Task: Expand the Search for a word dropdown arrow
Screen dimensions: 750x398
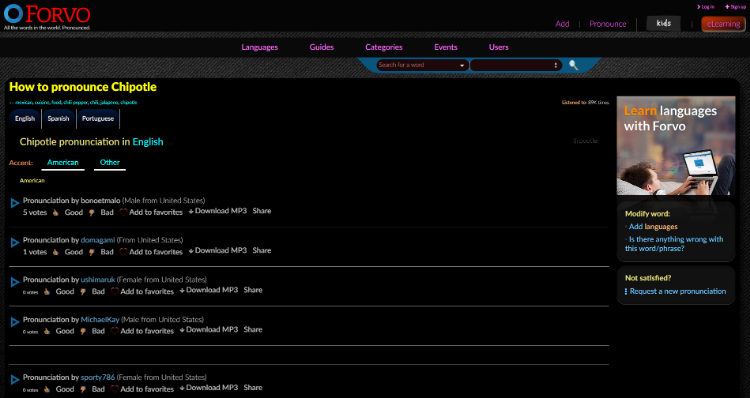Action: tap(462, 65)
